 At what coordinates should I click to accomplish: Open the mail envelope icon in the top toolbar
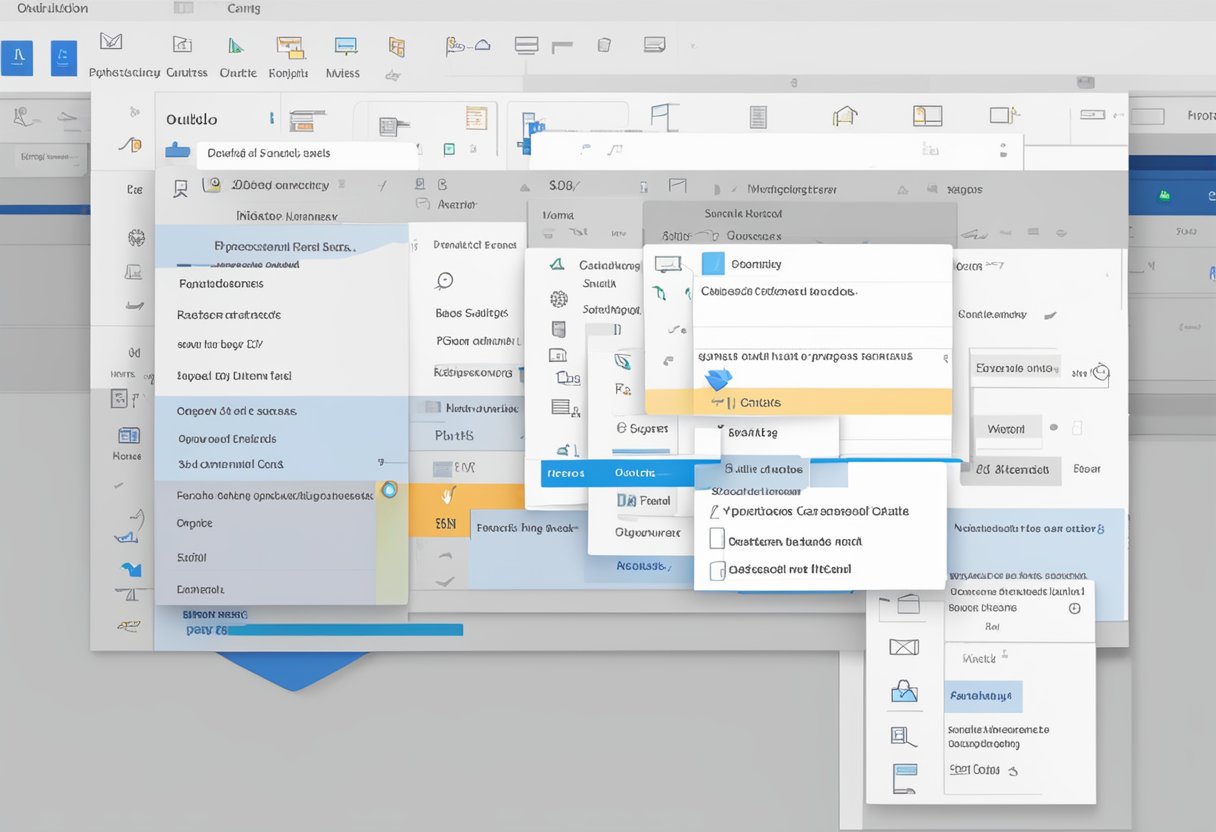110,44
